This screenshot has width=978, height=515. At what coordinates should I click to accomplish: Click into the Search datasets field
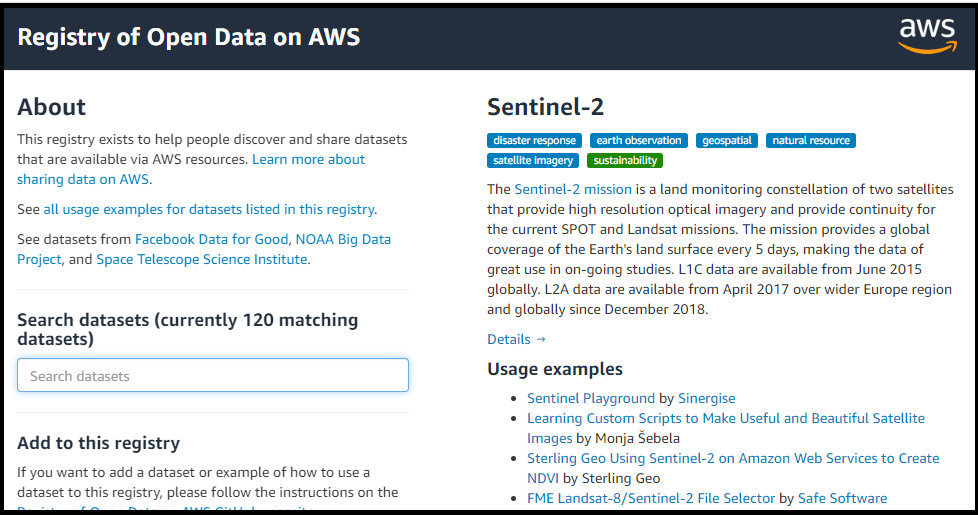[x=212, y=376]
